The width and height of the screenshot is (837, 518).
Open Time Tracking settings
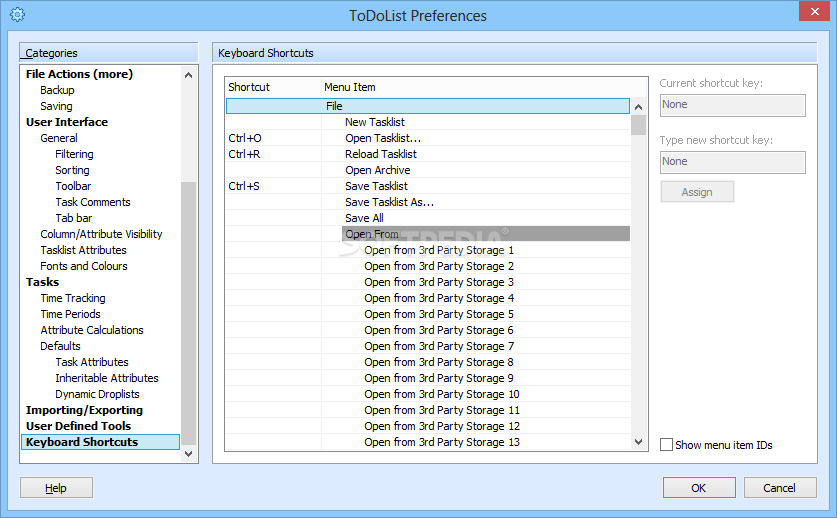point(73,298)
